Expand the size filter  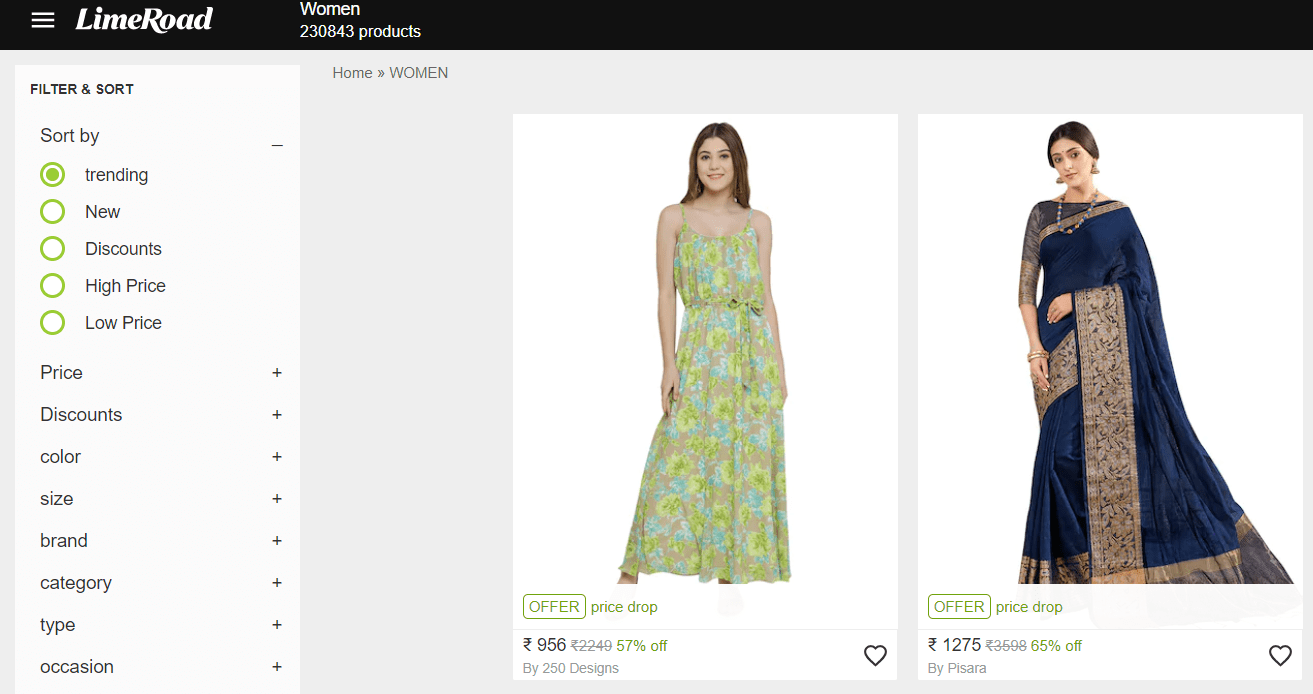(277, 499)
